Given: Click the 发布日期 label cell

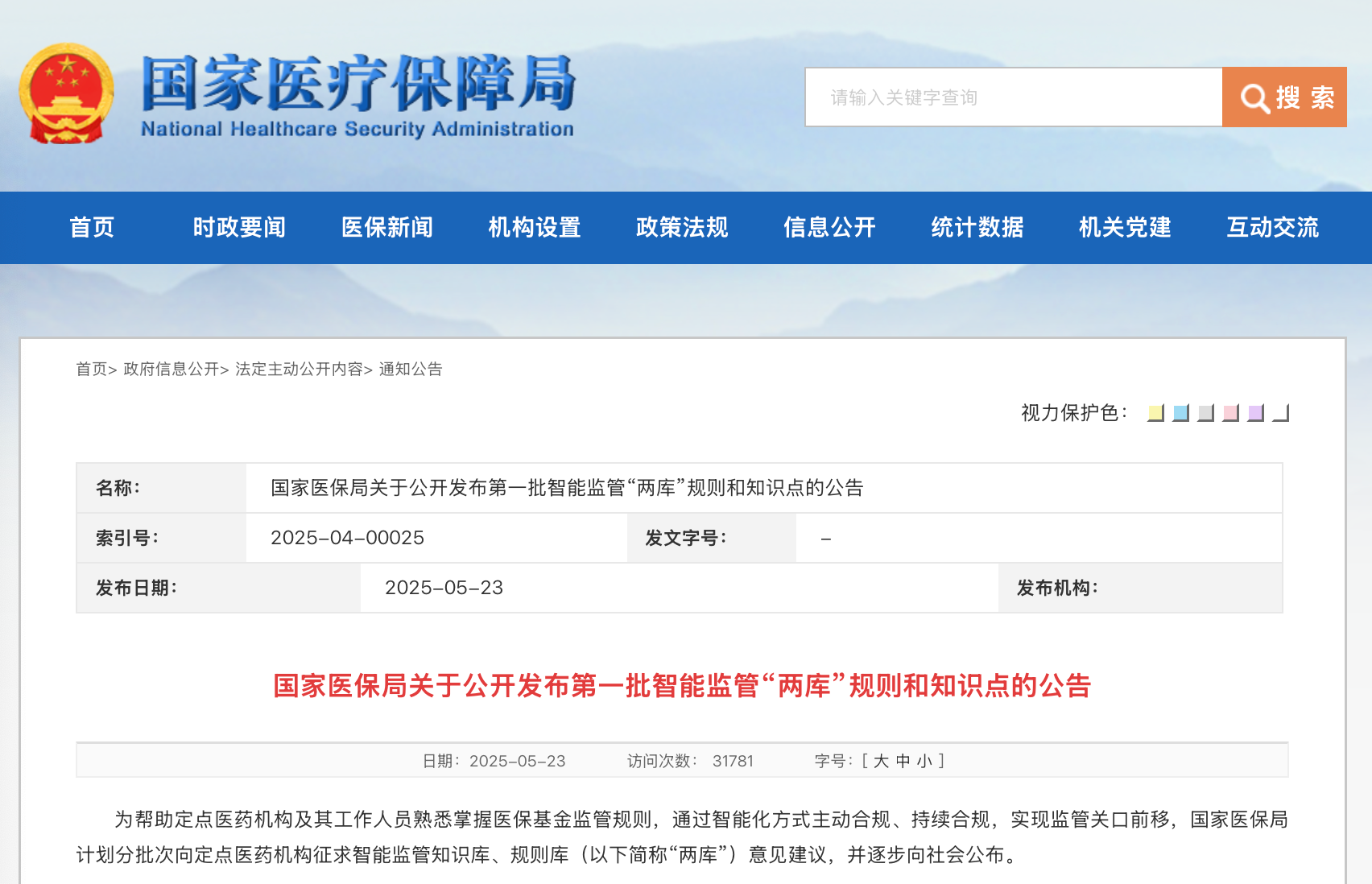Looking at the screenshot, I should pyautogui.click(x=219, y=588).
